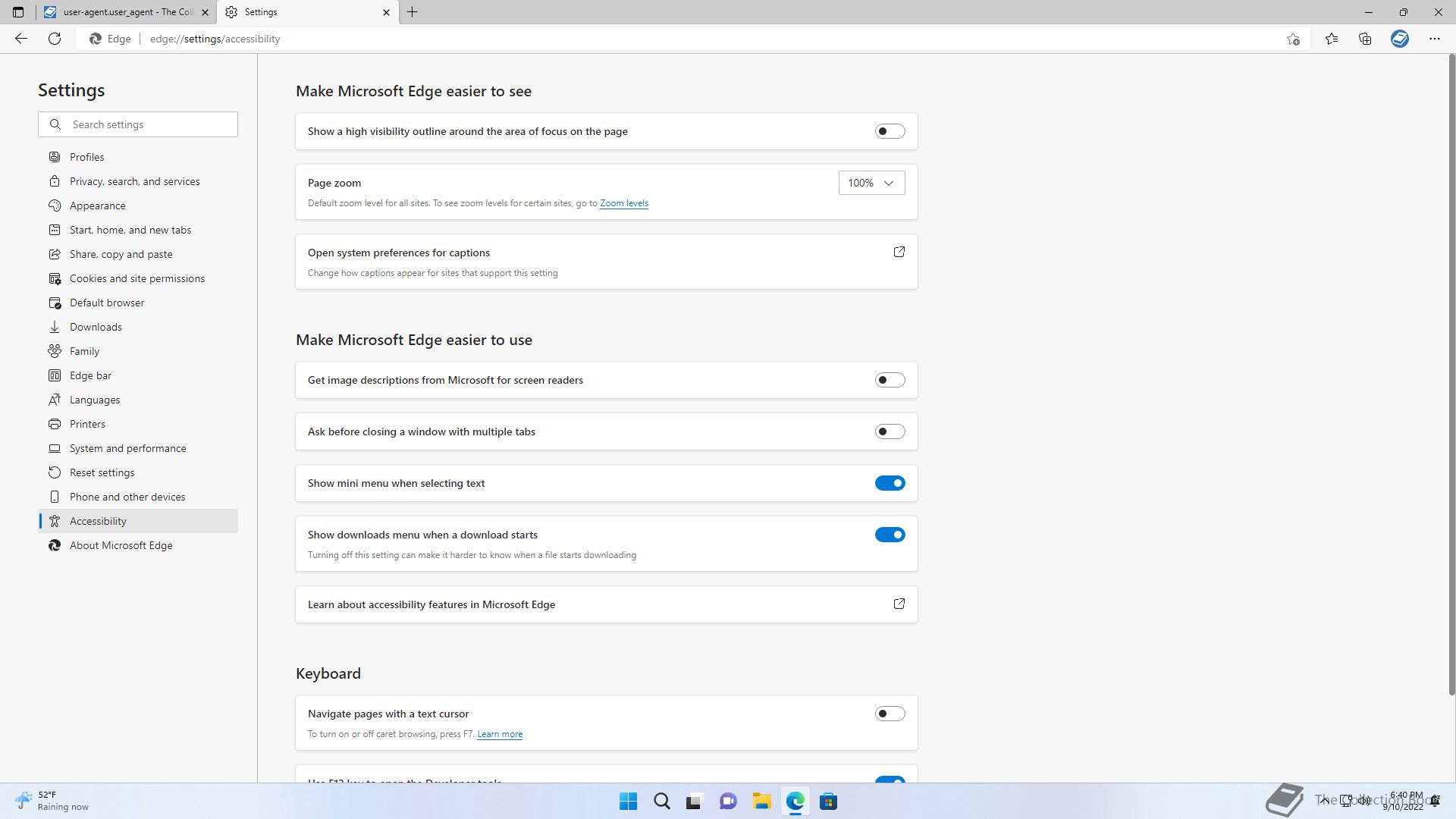This screenshot has width=1456, height=819.
Task: Enable image descriptions for screen readers
Action: pos(890,380)
